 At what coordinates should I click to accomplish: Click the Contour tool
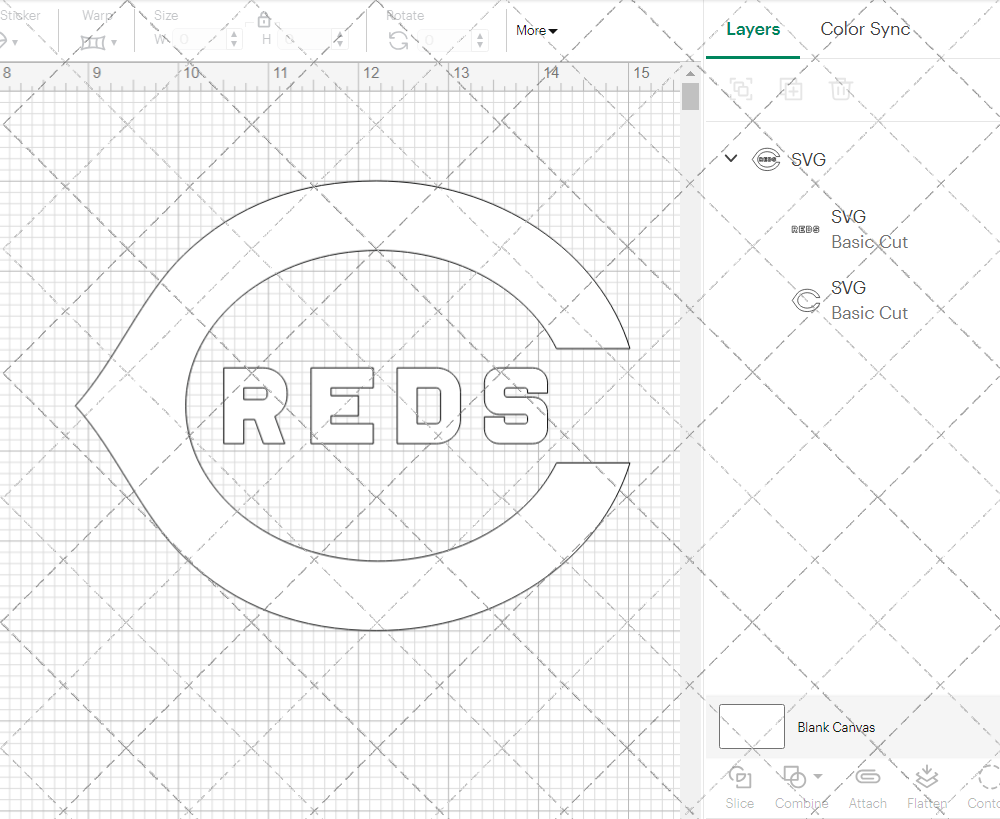coord(983,788)
